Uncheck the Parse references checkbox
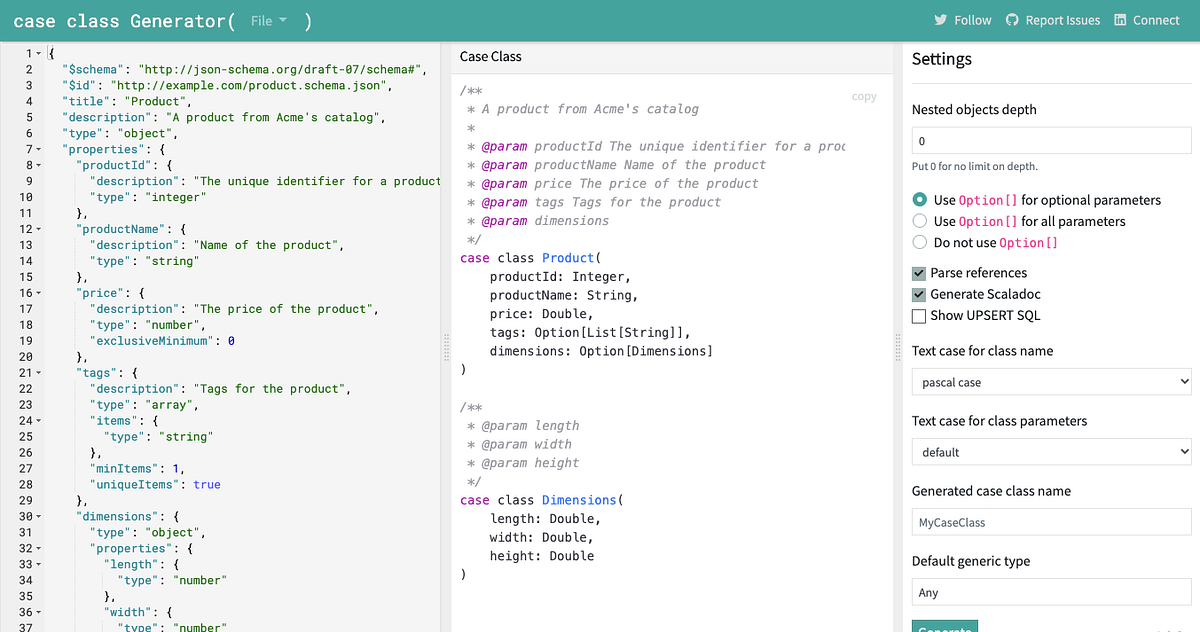1200x632 pixels. [x=917, y=272]
